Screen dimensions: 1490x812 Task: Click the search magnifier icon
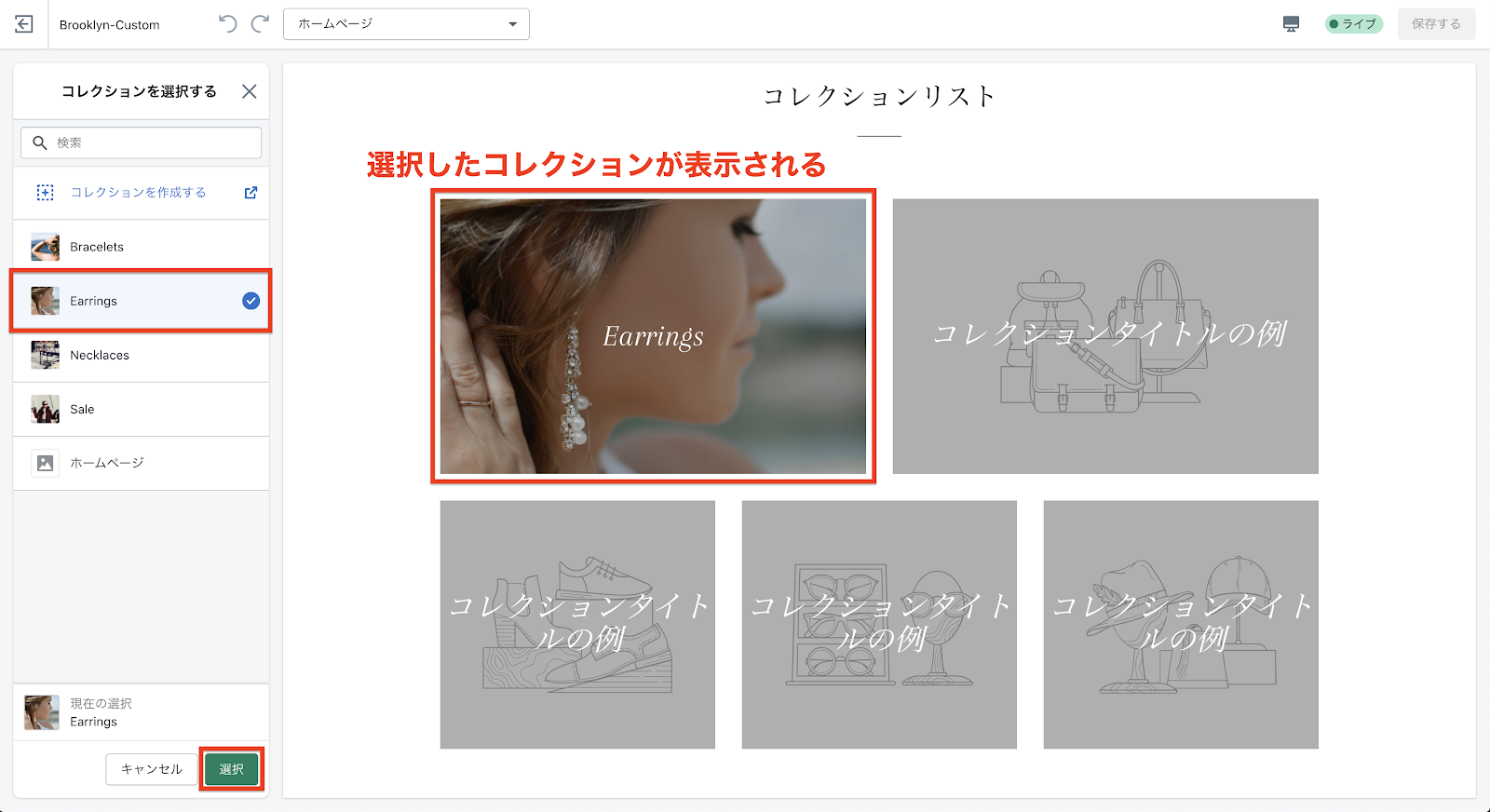pyautogui.click(x=40, y=142)
